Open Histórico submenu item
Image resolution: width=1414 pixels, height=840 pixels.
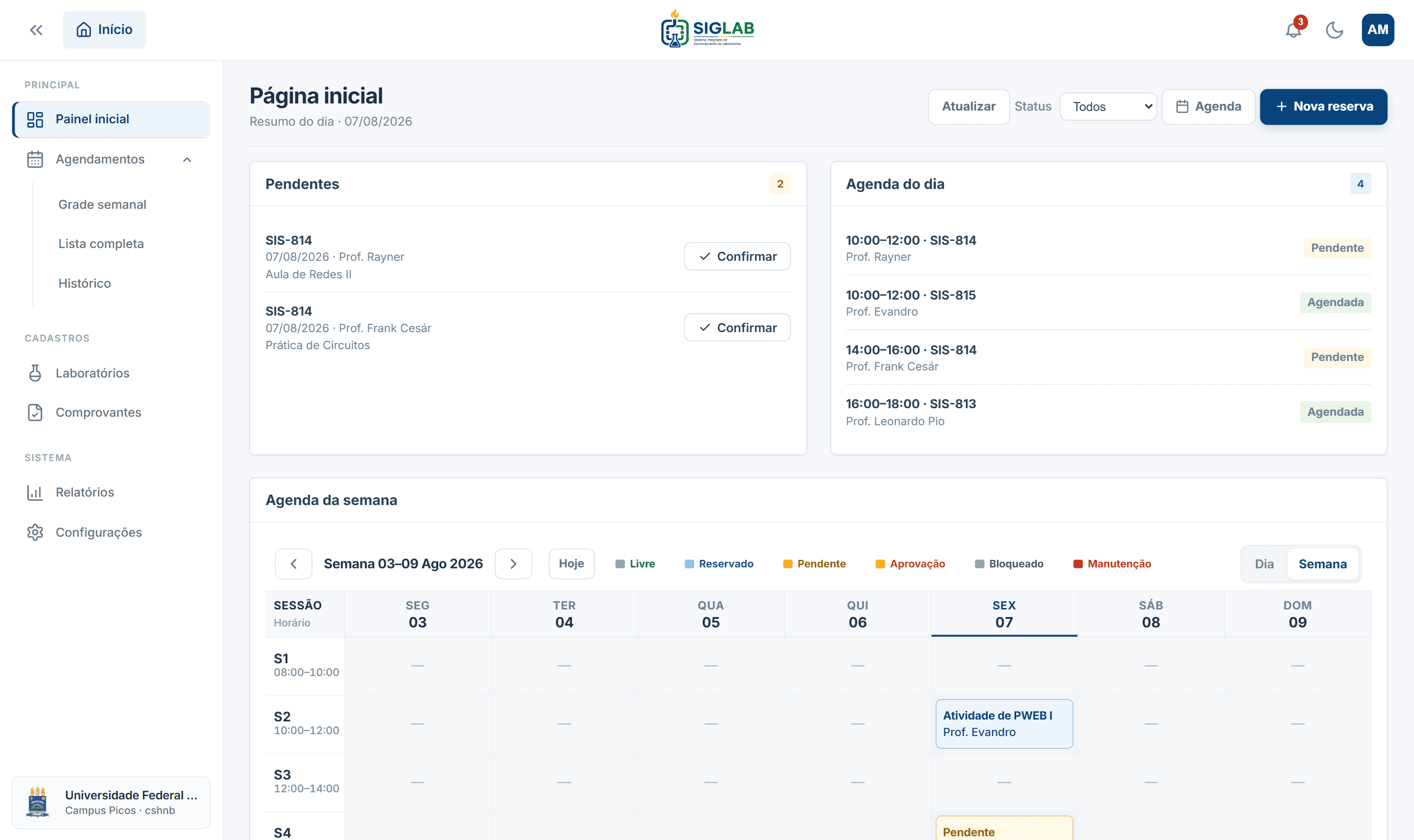[85, 283]
